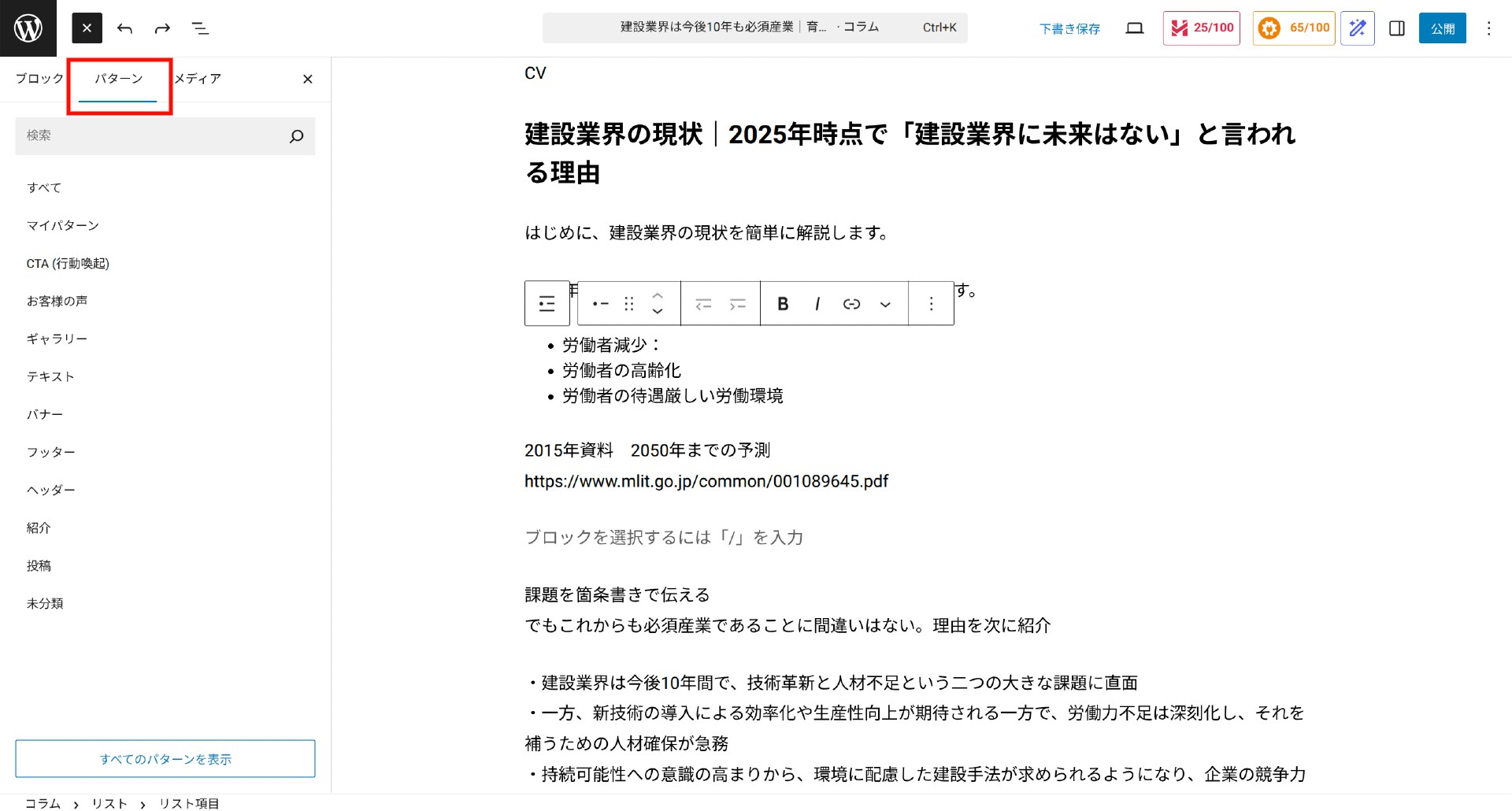Viewport: 1512px width, 811px height.
Task: Switch to the ブロック tab
Action: point(39,79)
